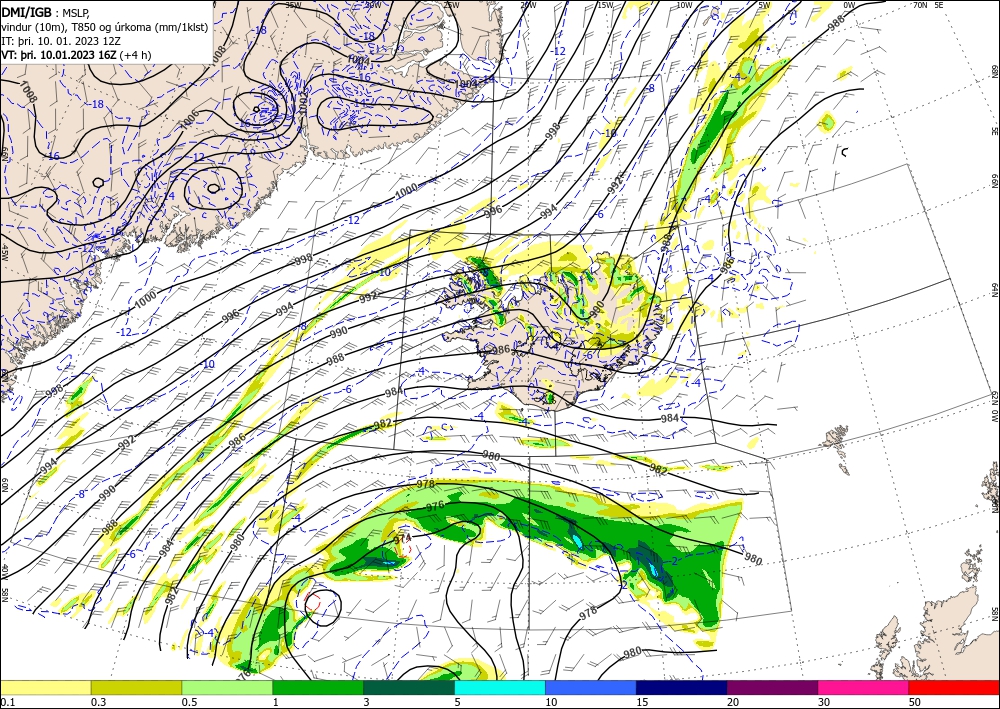1000x709 pixels.
Task: Click the legend value "0.3"
Action: point(98,702)
